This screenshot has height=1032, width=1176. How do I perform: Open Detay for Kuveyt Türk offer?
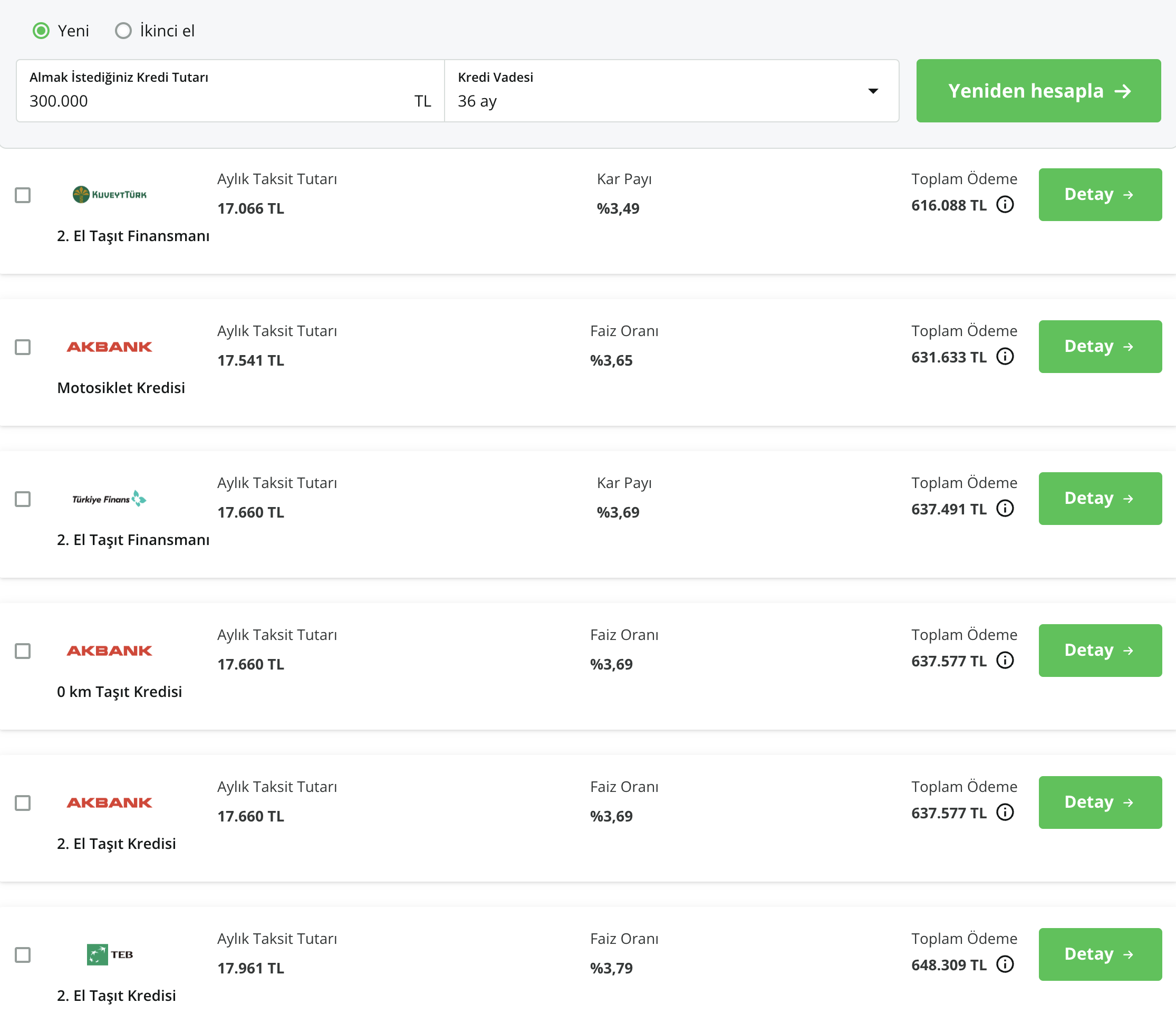[x=1100, y=195]
